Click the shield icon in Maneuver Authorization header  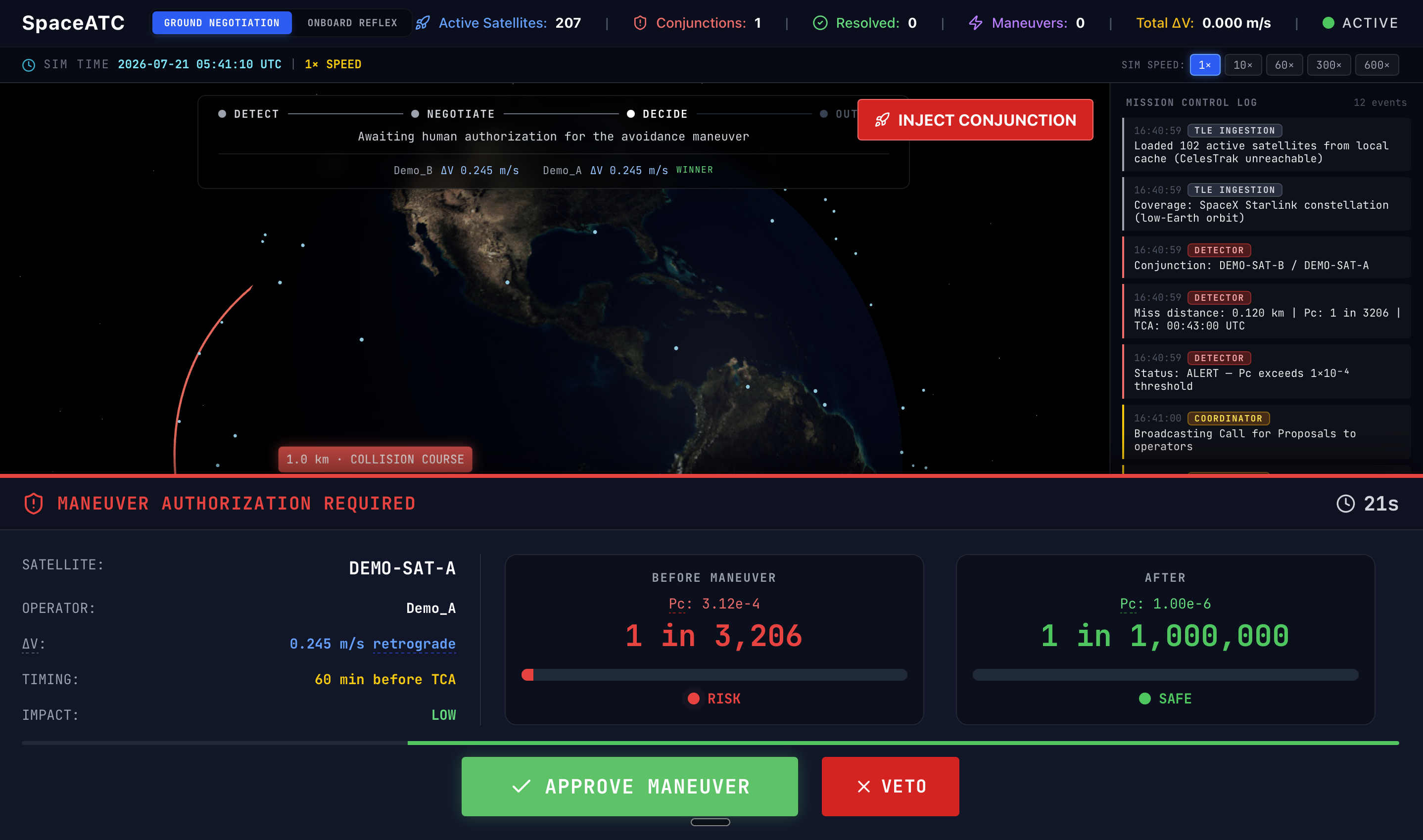34,503
